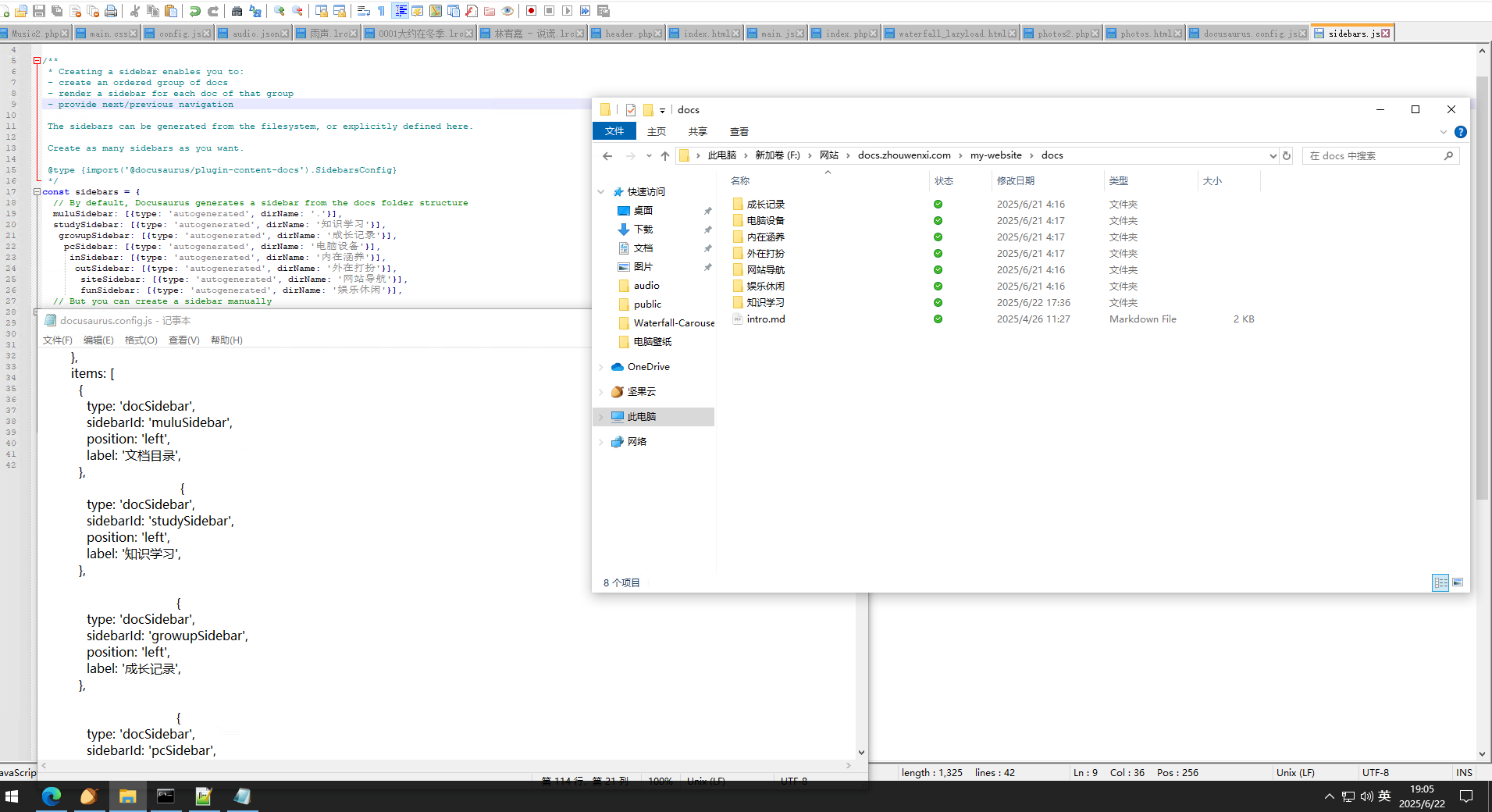Expand the OneDrive tree node
1492x812 pixels.
601,367
